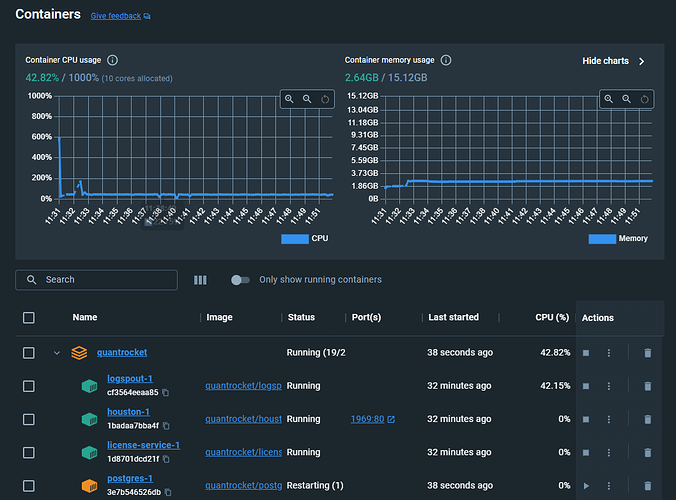Open the Give feedback link
676x500 pixels.
(x=120, y=16)
